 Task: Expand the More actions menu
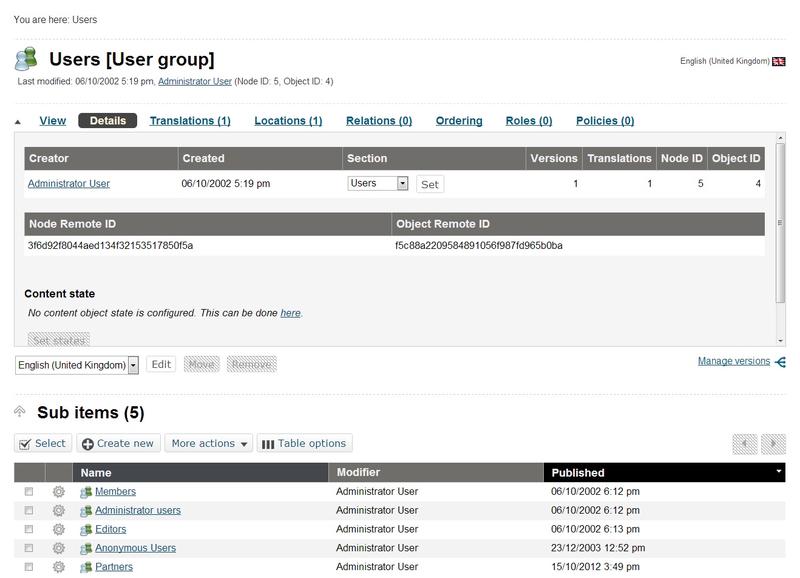[209, 443]
